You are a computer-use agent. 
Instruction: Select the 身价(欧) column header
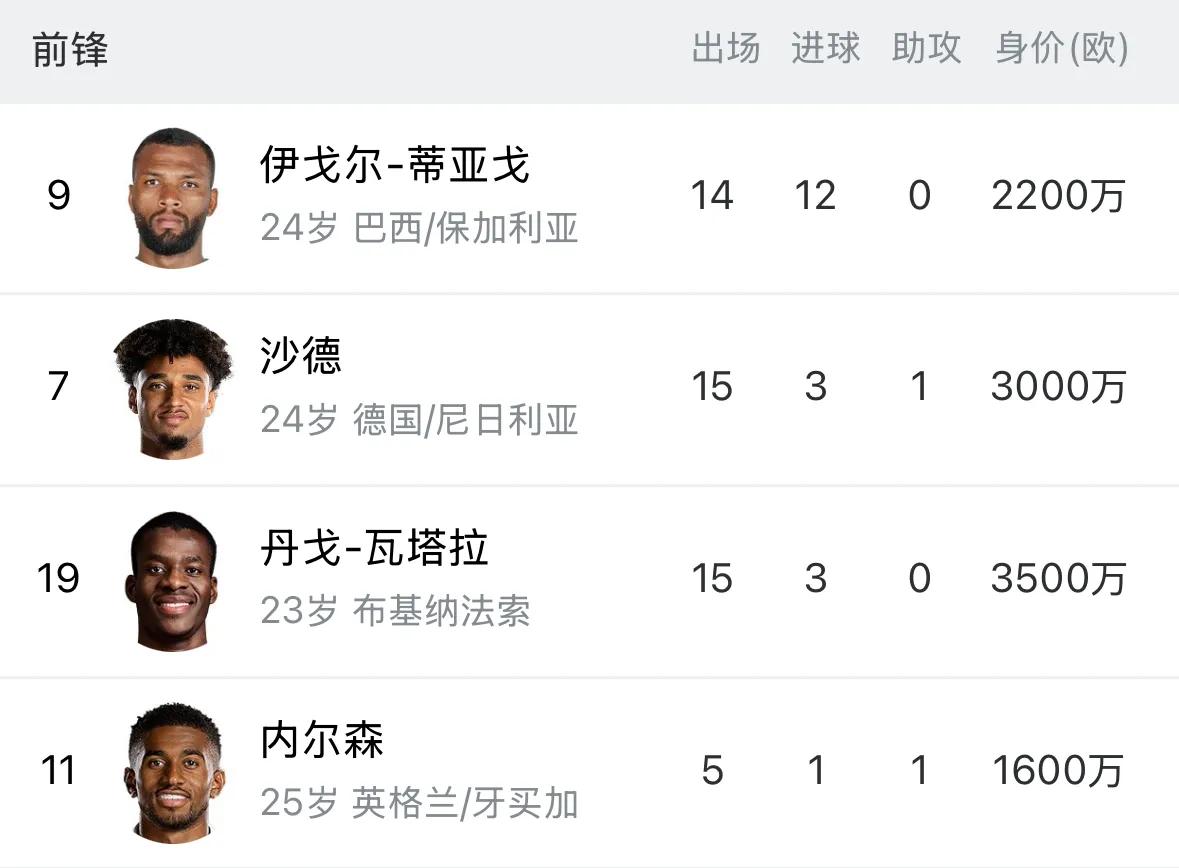(1061, 48)
